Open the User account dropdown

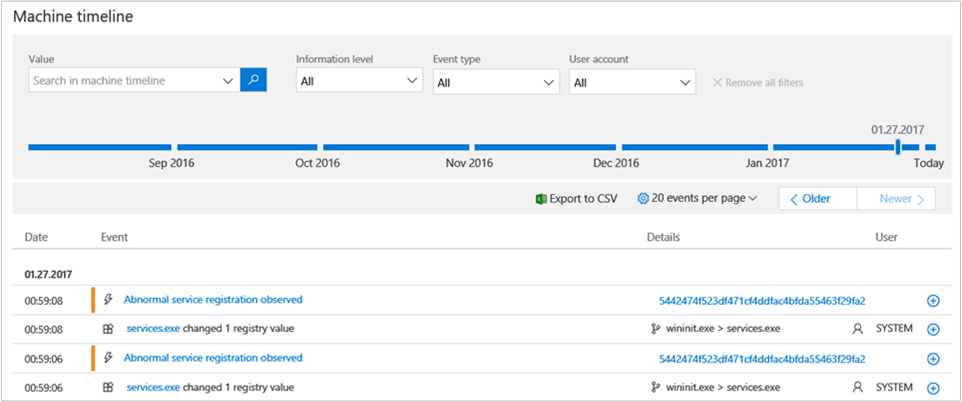631,83
